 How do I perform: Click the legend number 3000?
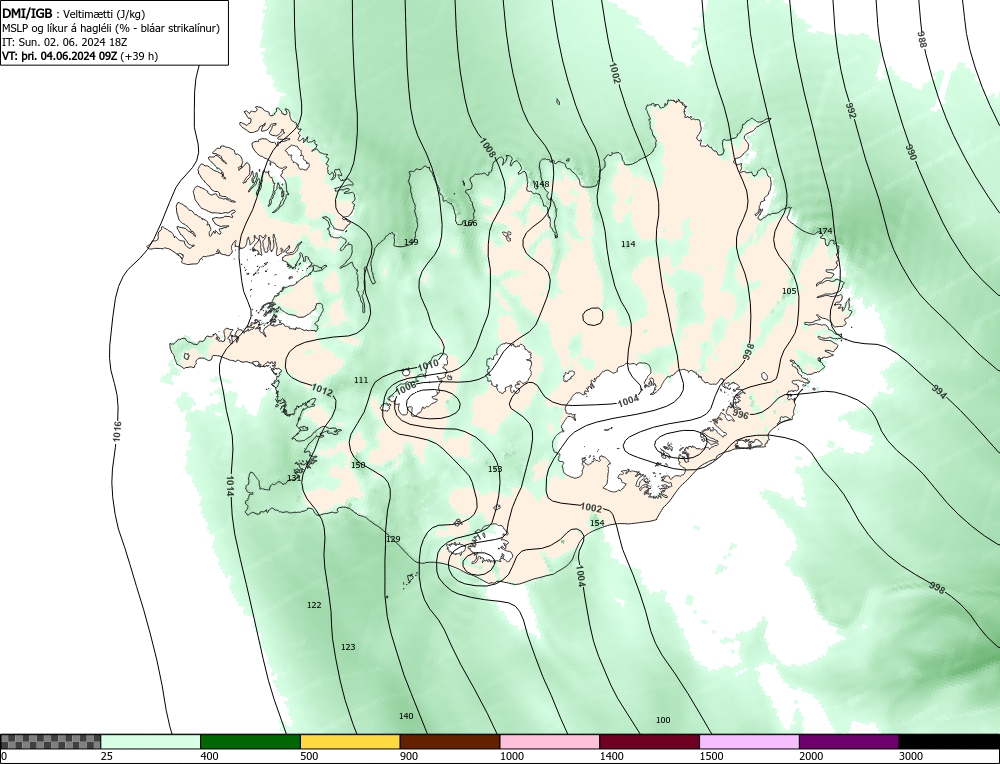(x=909, y=756)
